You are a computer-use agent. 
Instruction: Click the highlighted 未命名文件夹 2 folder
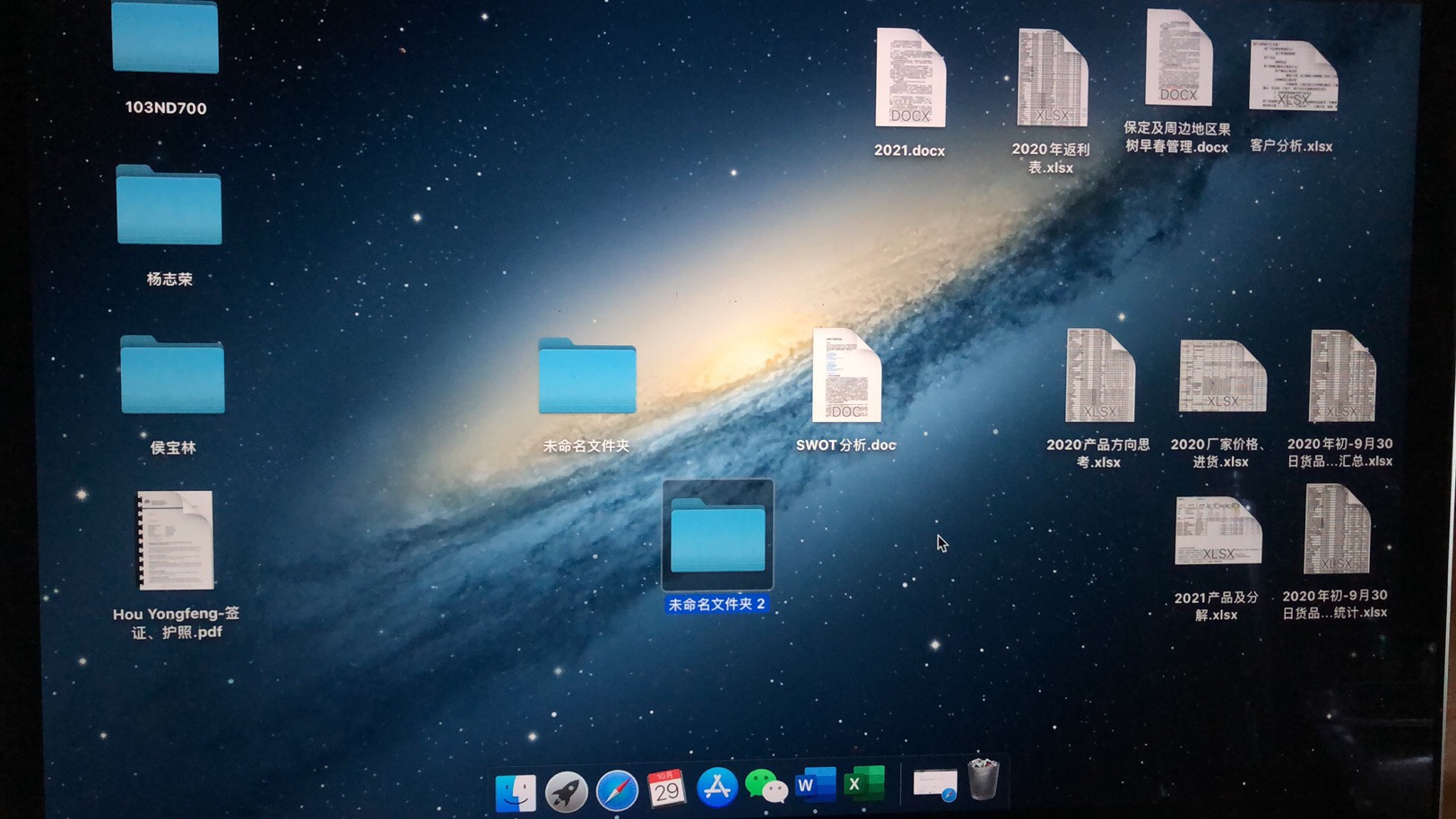(718, 535)
